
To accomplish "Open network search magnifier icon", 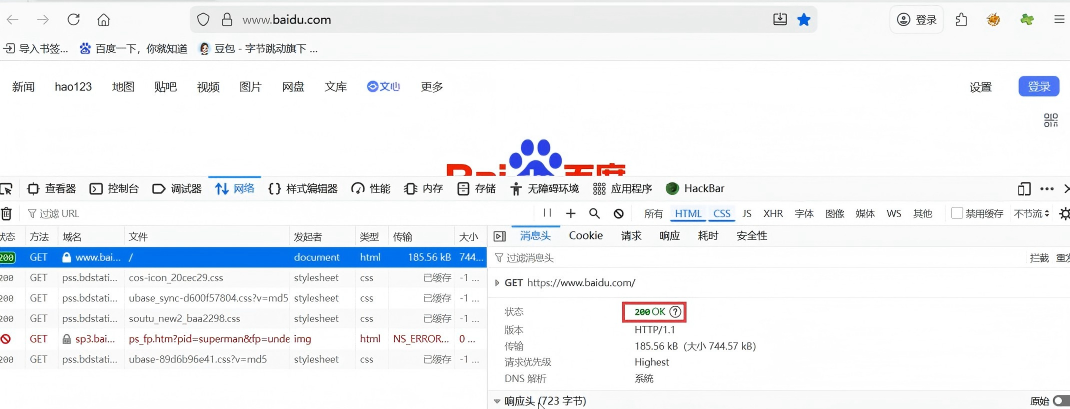I will (x=594, y=214).
